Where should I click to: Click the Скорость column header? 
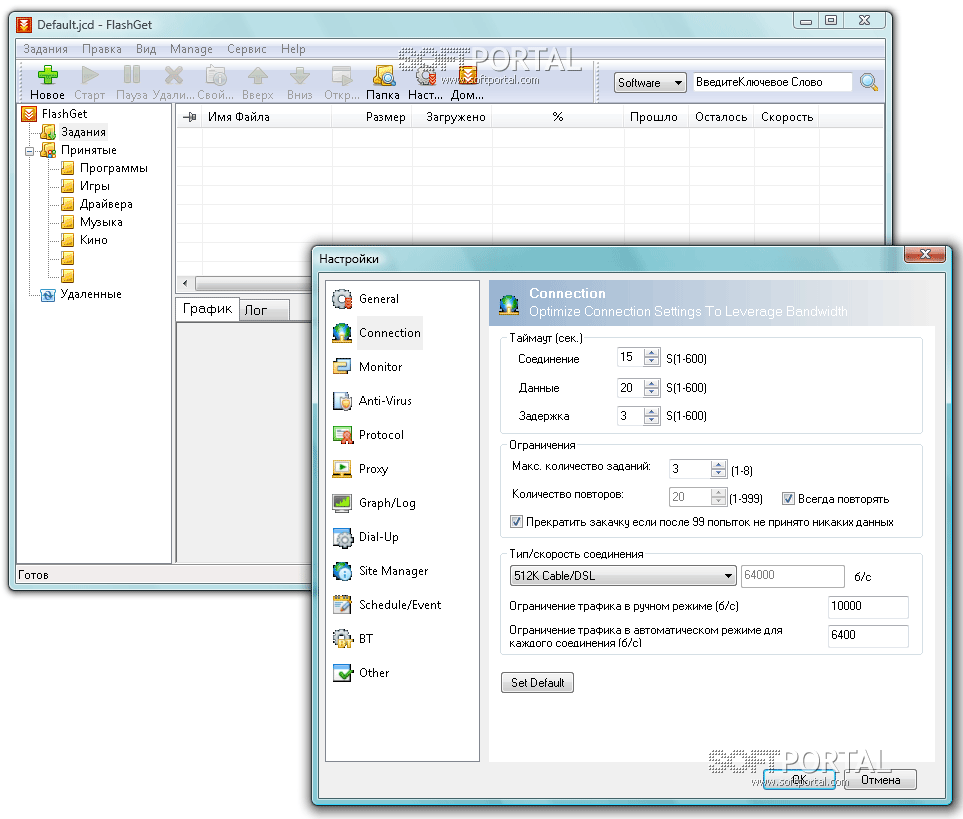(x=787, y=117)
